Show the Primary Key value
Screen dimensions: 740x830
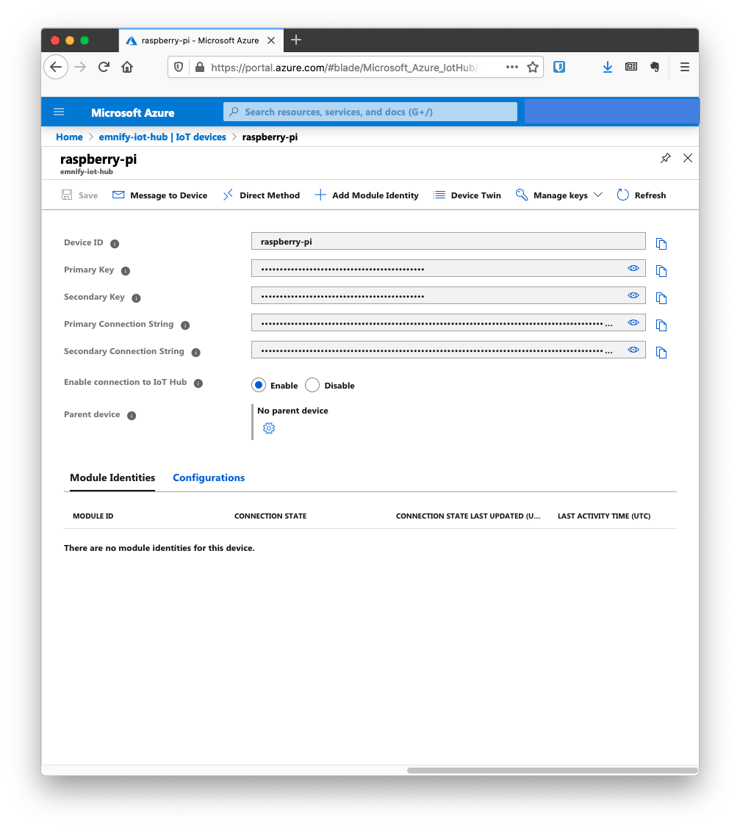[x=633, y=268]
